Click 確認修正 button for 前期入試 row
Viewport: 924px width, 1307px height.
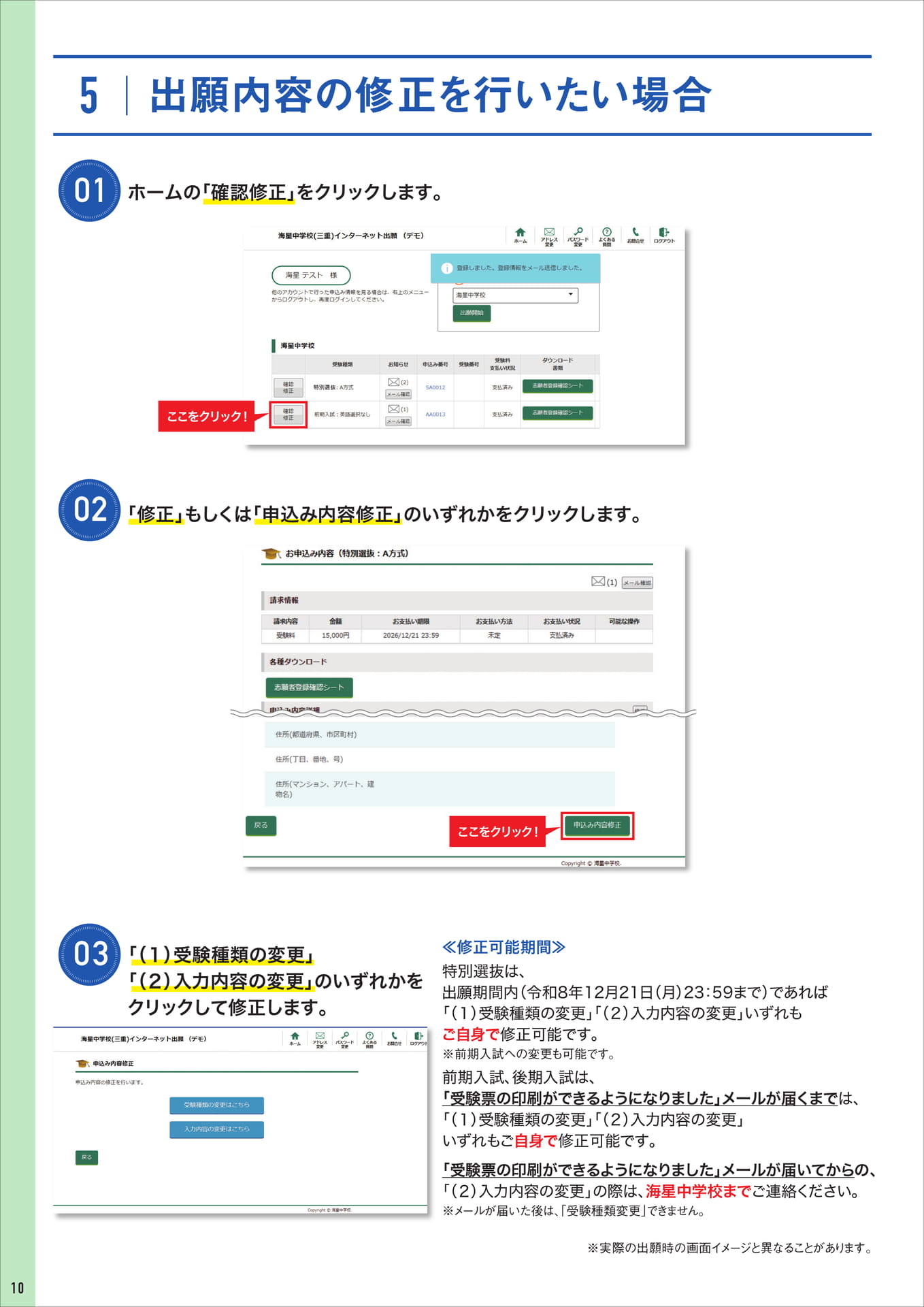point(288,415)
